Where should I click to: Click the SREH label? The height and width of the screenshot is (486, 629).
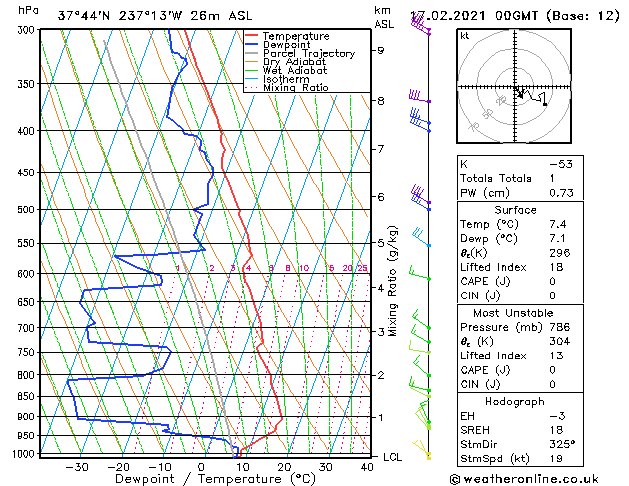pos(475,430)
